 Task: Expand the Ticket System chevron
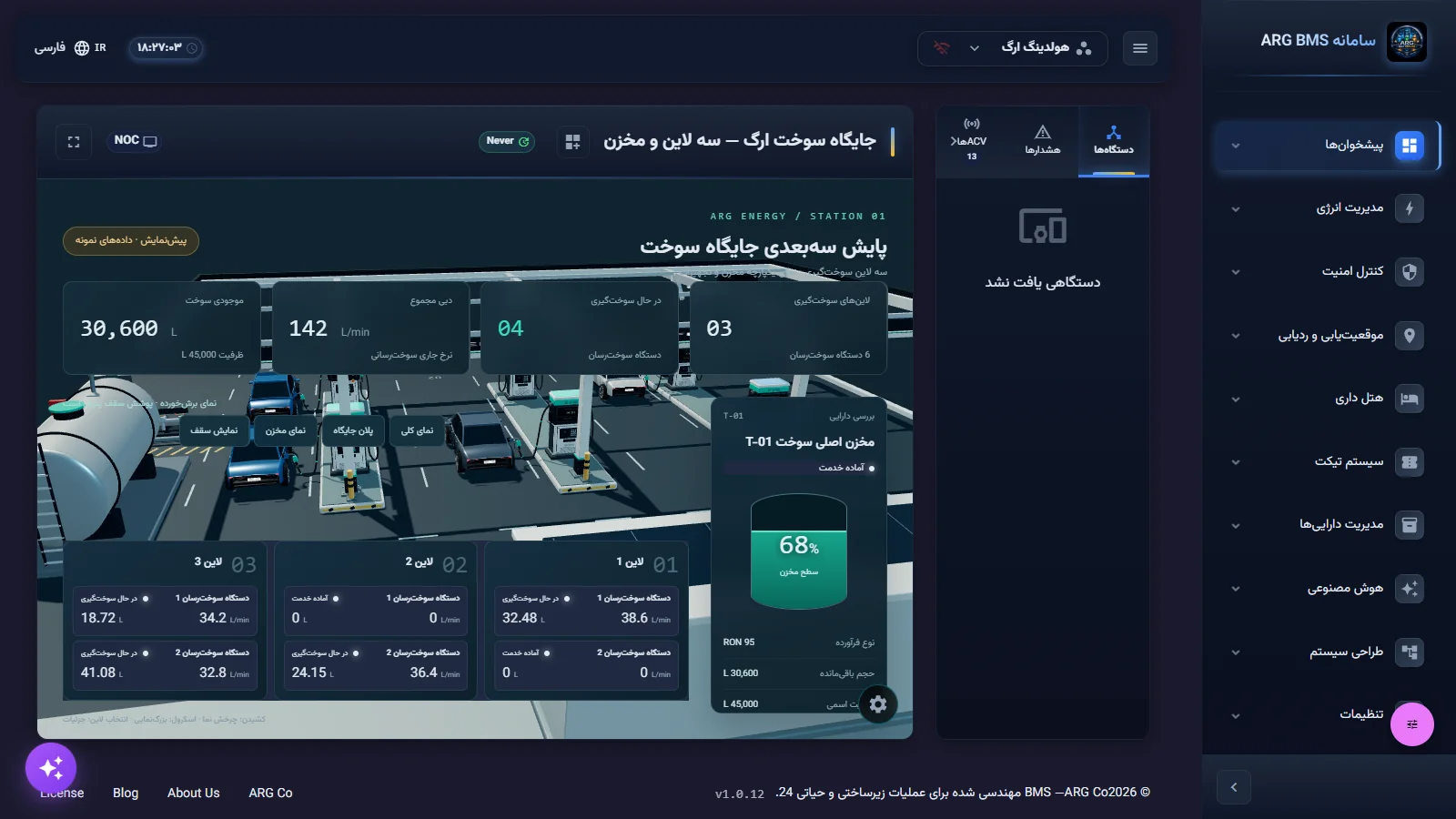[x=1236, y=462]
